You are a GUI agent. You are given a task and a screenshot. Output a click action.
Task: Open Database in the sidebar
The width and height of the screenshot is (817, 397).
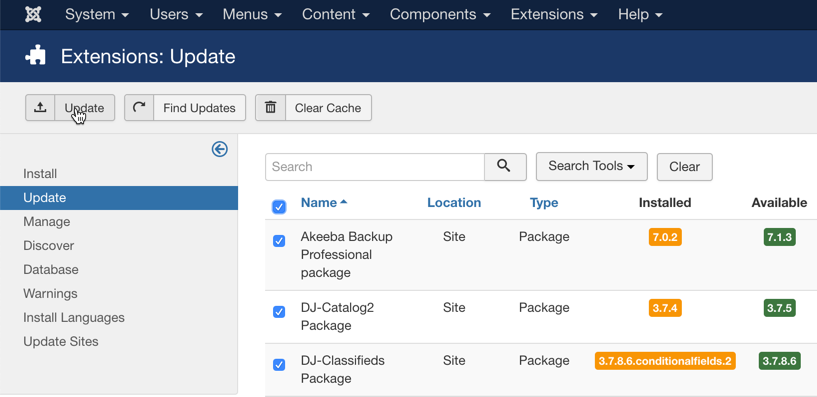coord(51,269)
